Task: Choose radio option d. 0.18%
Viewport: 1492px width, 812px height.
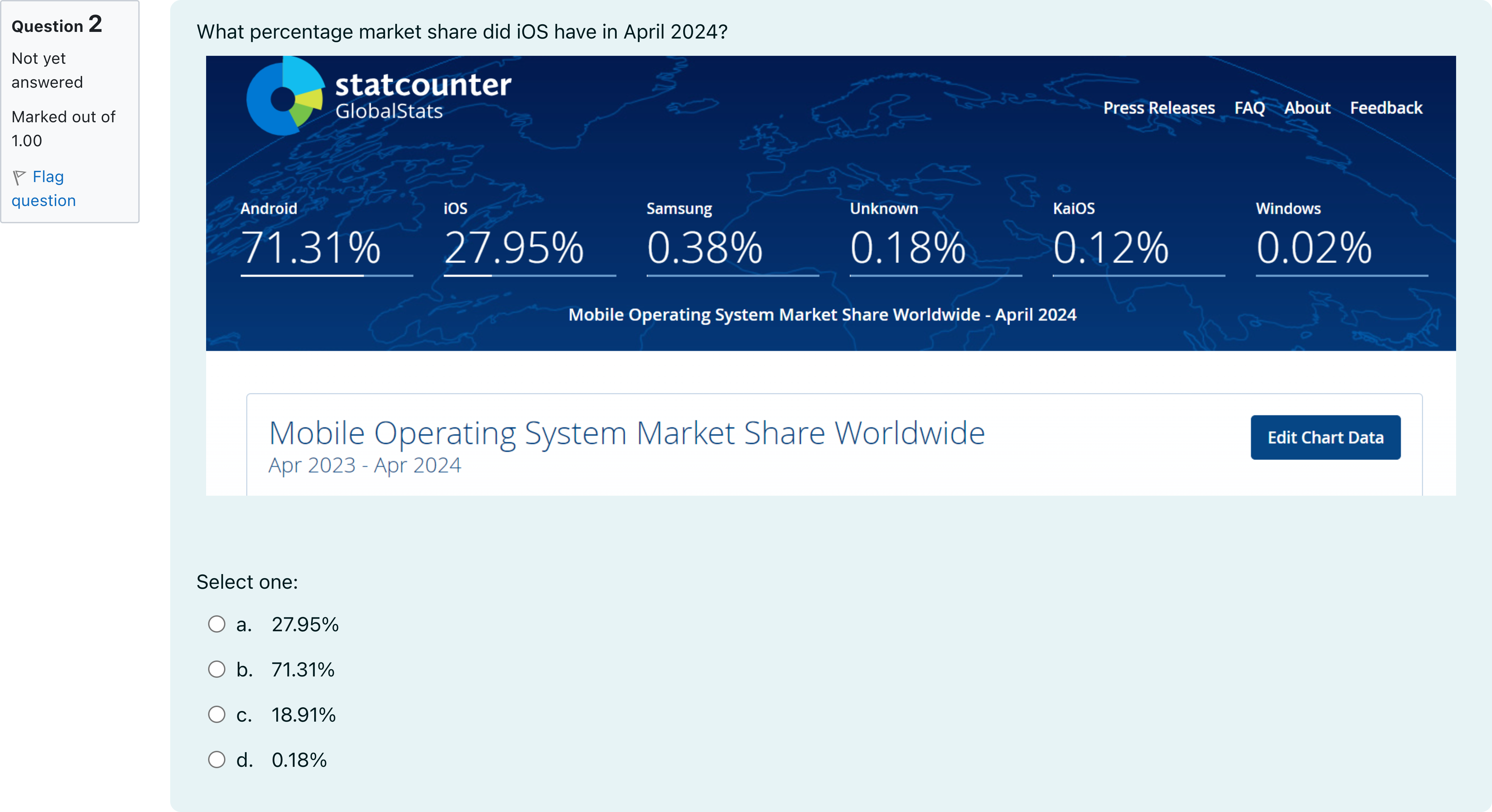Action: pos(217,759)
